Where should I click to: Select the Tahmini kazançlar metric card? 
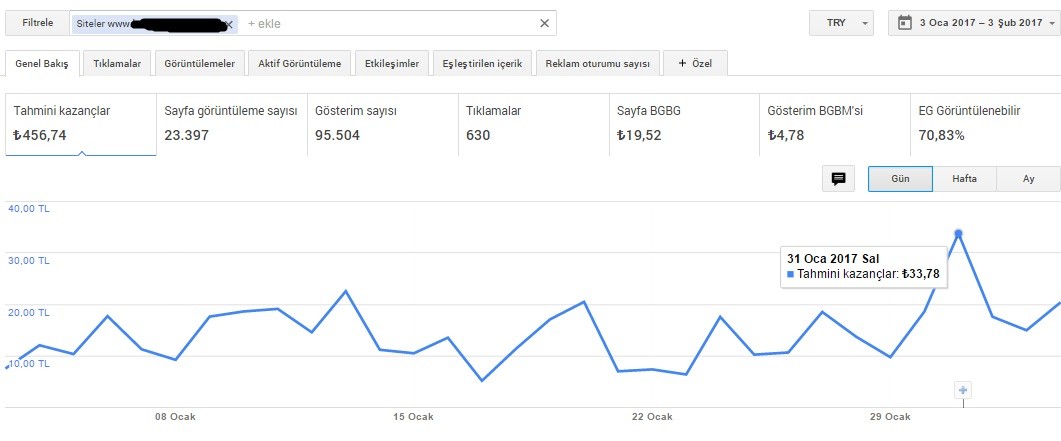[x=81, y=124]
